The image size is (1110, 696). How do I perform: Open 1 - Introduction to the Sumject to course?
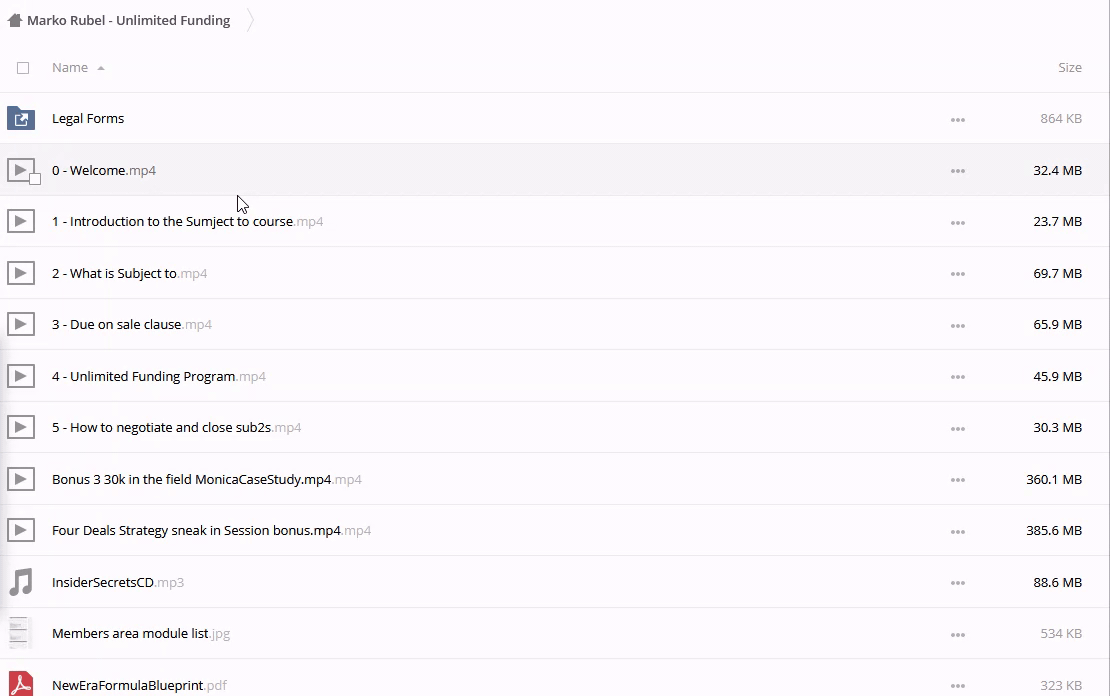click(x=172, y=222)
